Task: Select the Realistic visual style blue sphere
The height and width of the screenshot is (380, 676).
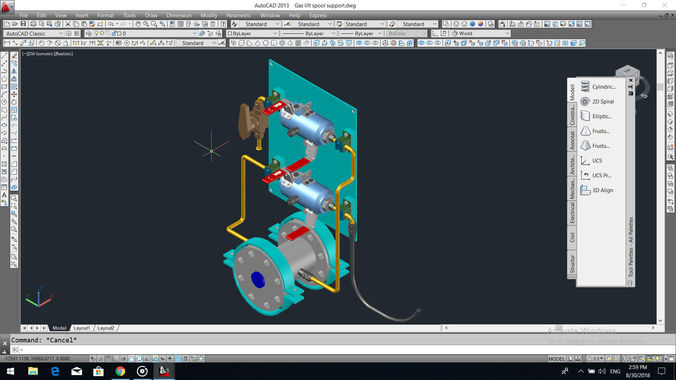Action: tap(473, 24)
